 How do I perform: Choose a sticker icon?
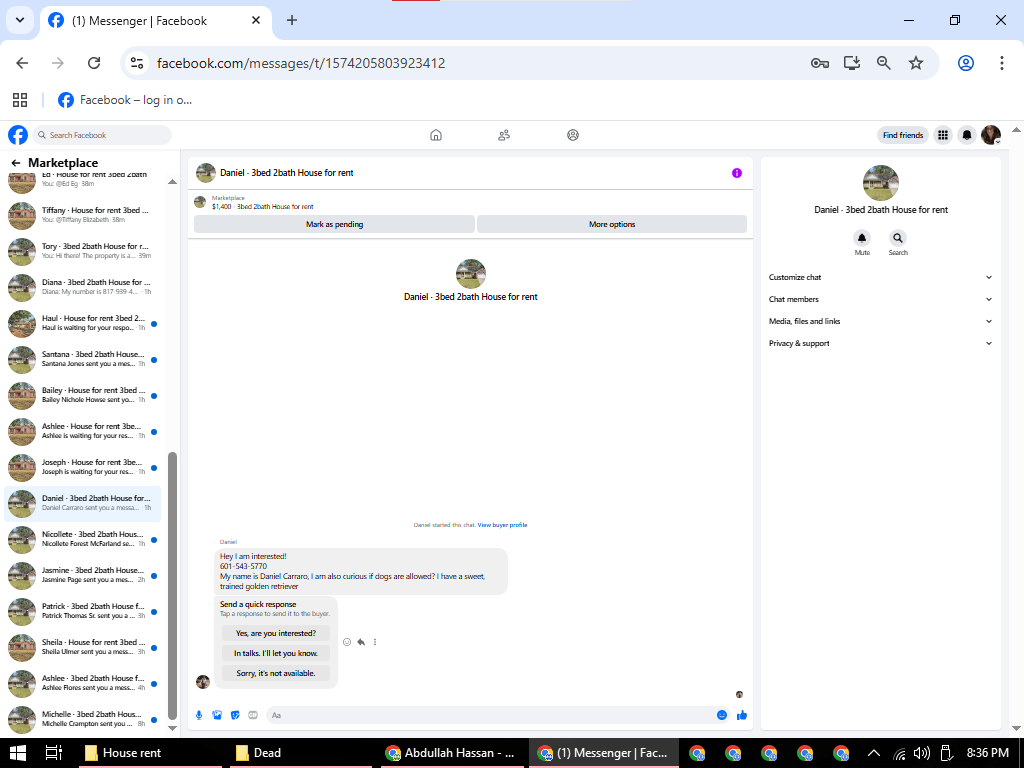tap(235, 715)
